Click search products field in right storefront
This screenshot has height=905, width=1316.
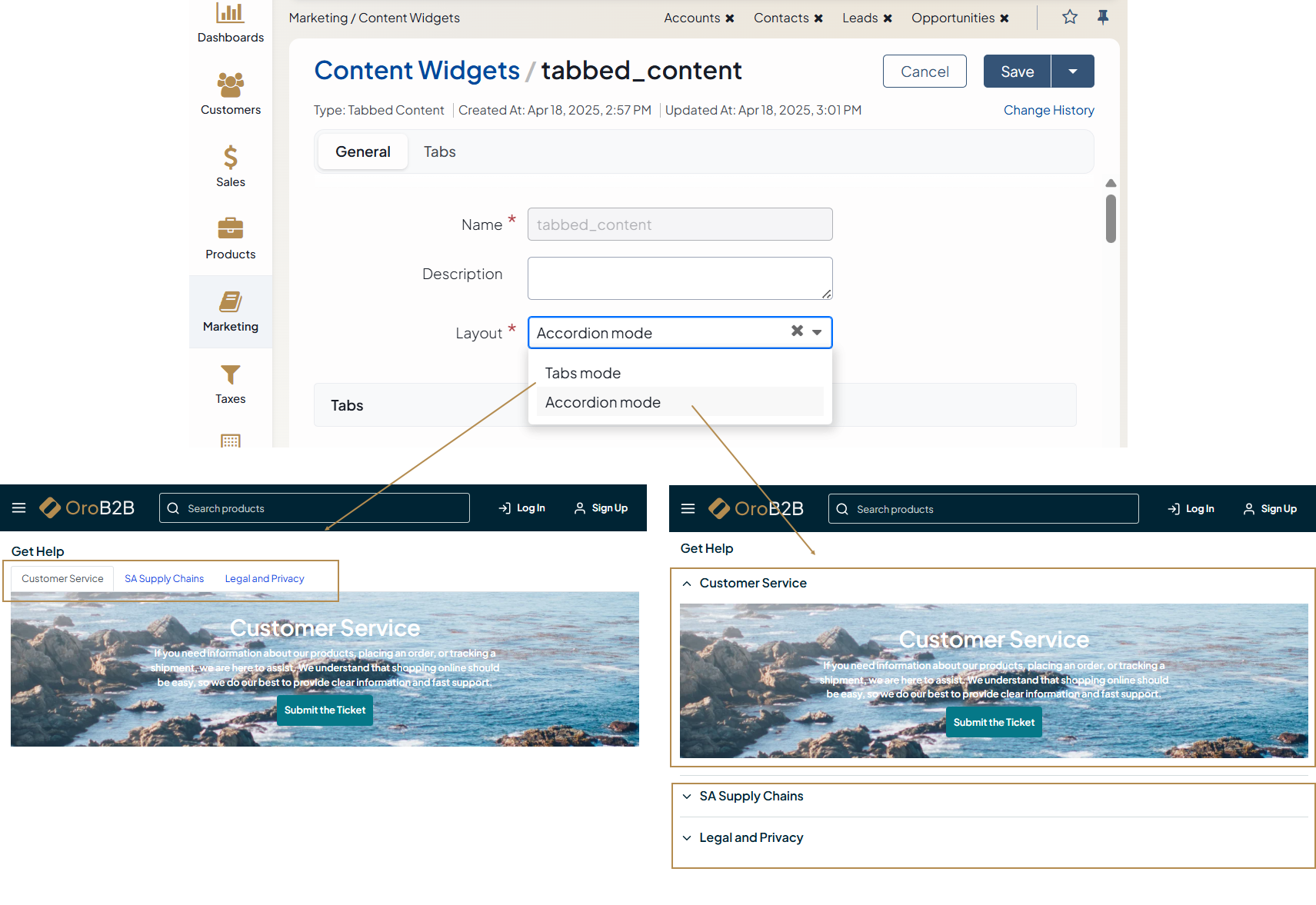pos(984,509)
